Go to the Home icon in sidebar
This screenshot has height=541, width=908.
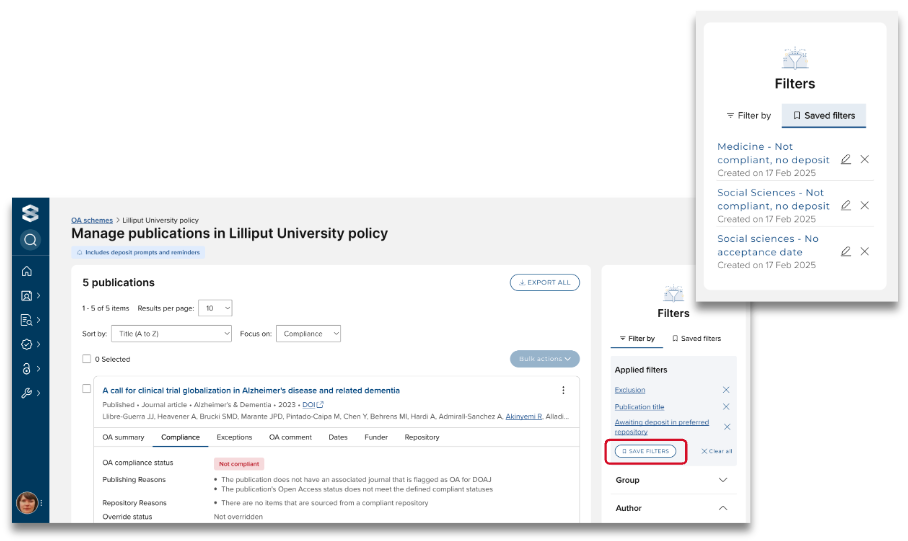pyautogui.click(x=27, y=270)
